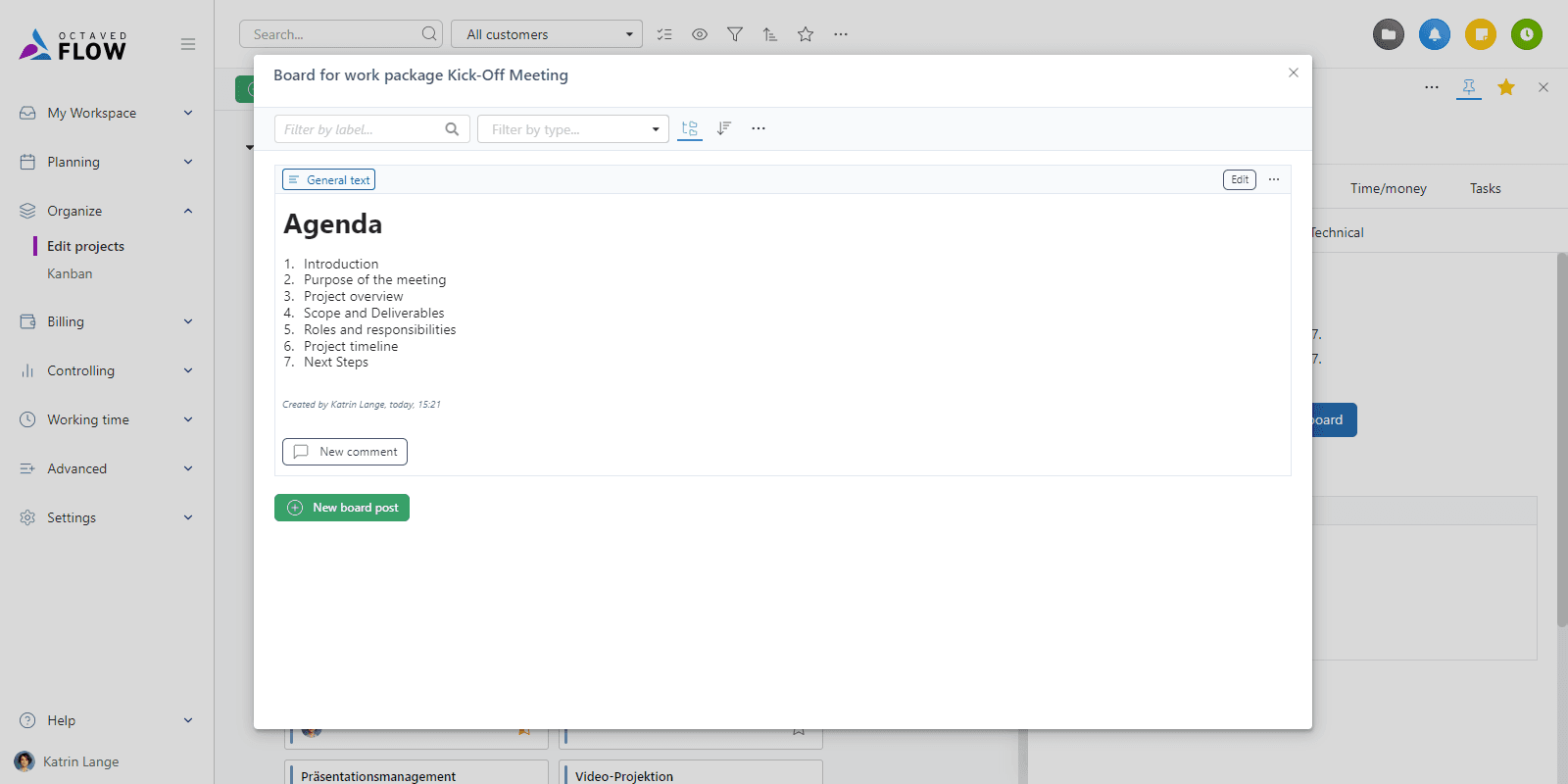Open the All customers dropdown
Image resolution: width=1568 pixels, height=784 pixels.
(547, 34)
